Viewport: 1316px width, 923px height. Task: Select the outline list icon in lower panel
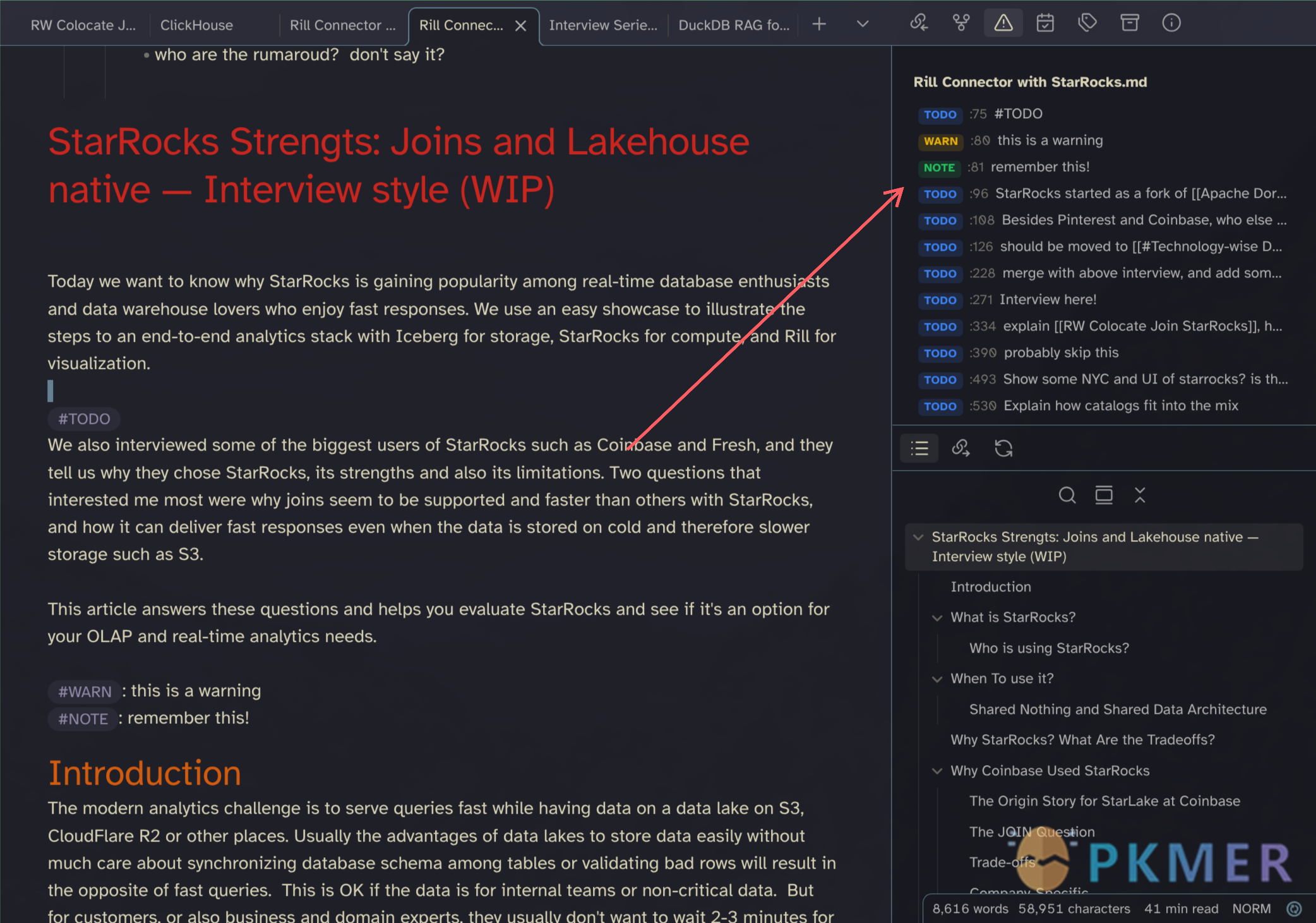click(x=919, y=449)
